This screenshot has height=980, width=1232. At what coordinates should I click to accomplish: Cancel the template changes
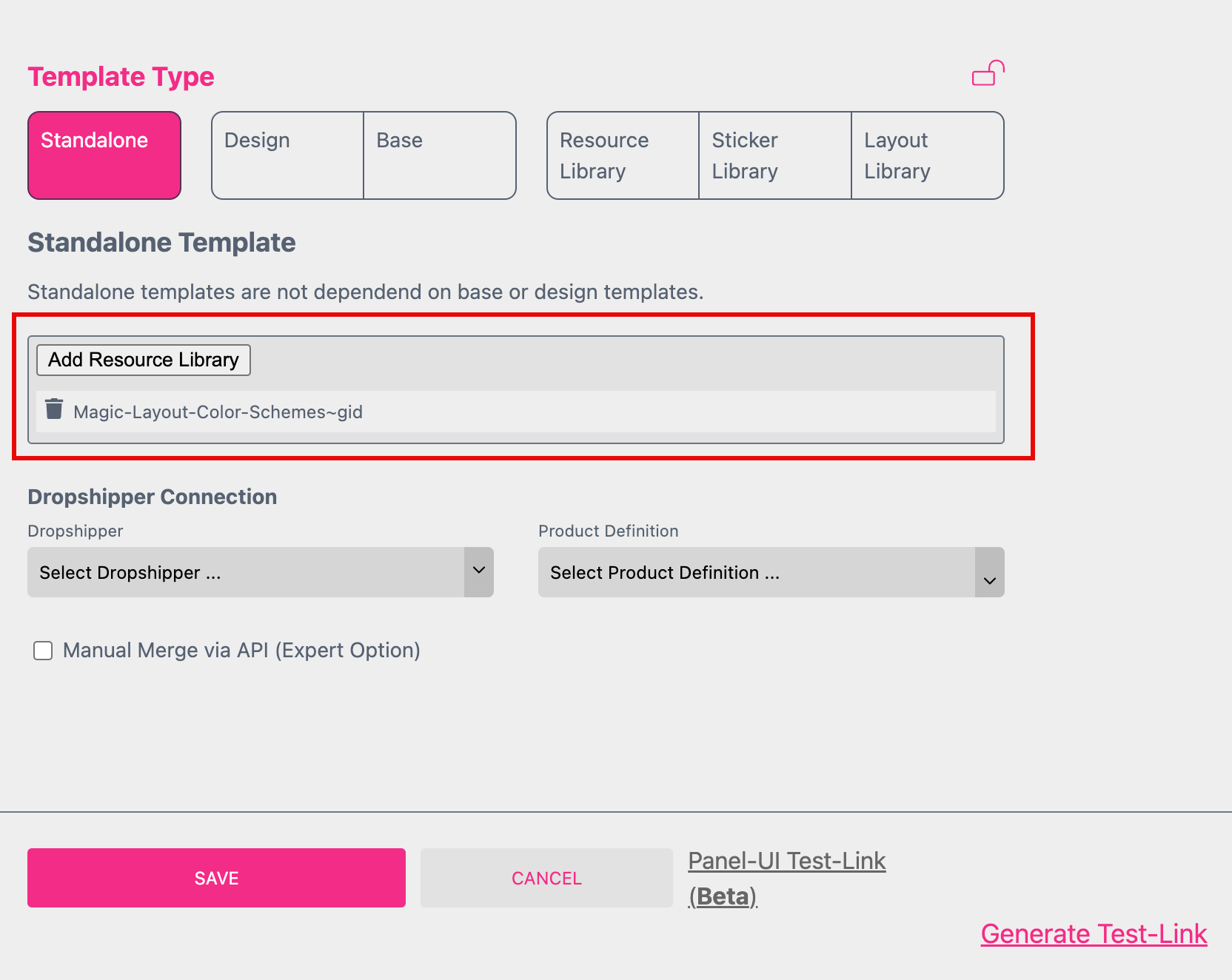[x=546, y=878]
